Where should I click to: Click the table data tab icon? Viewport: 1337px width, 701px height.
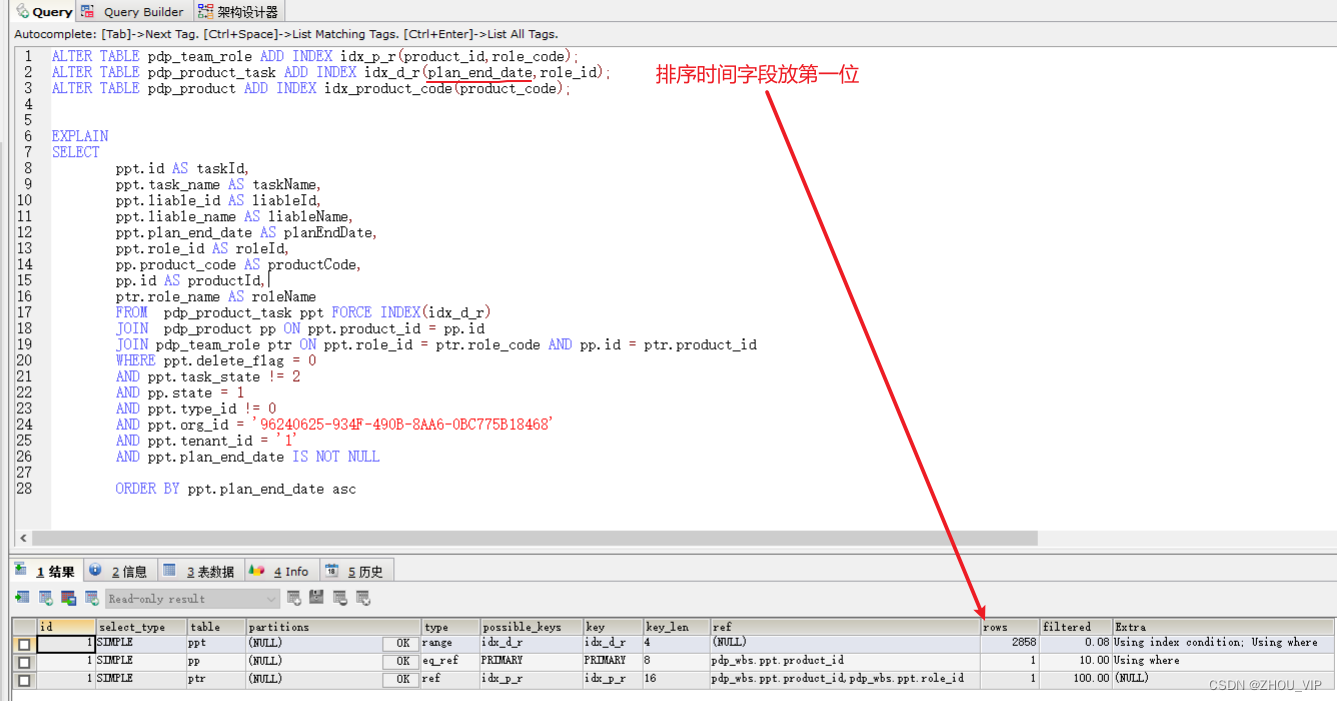coord(170,570)
